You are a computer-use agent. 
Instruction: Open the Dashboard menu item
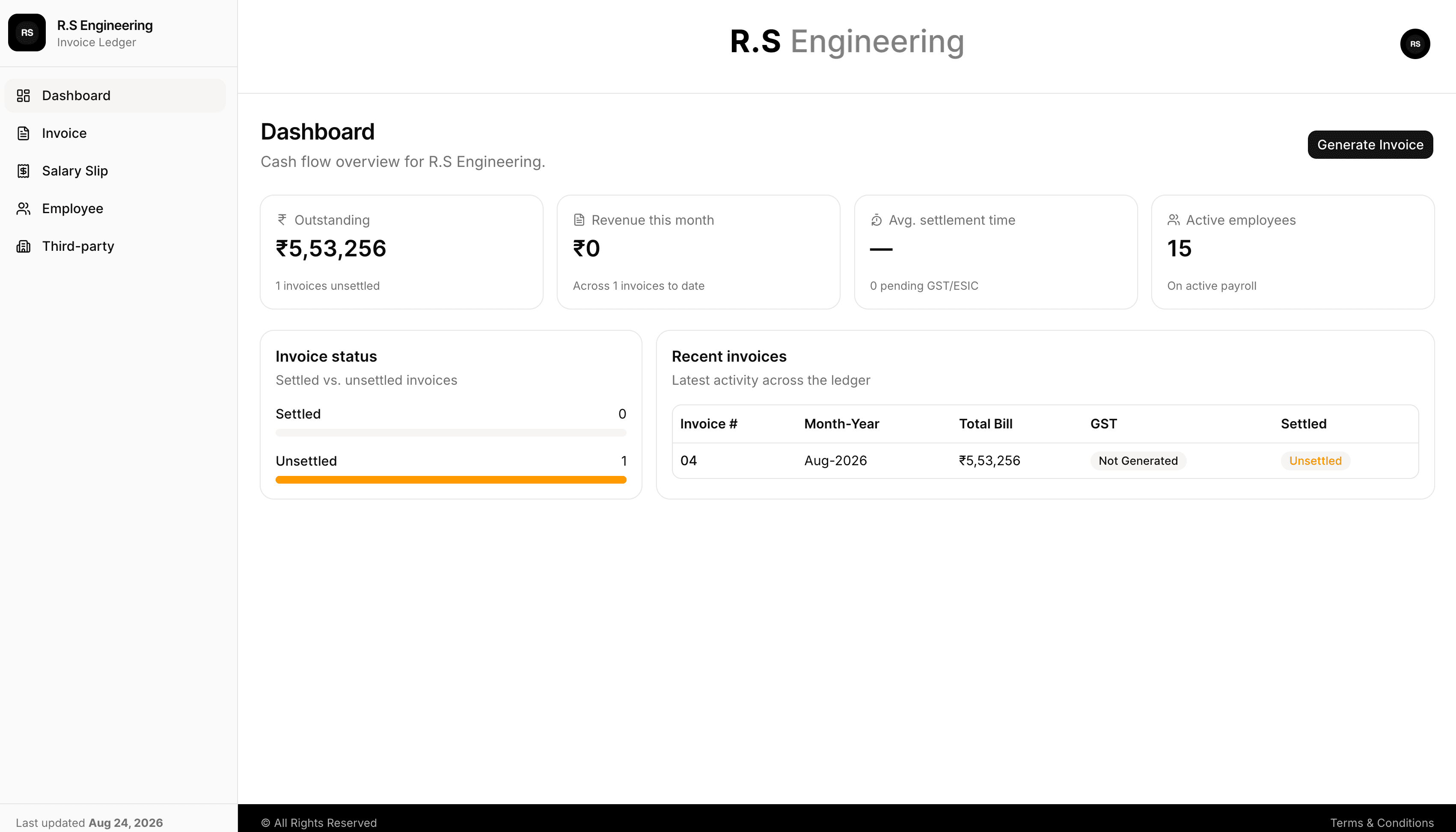pos(116,95)
